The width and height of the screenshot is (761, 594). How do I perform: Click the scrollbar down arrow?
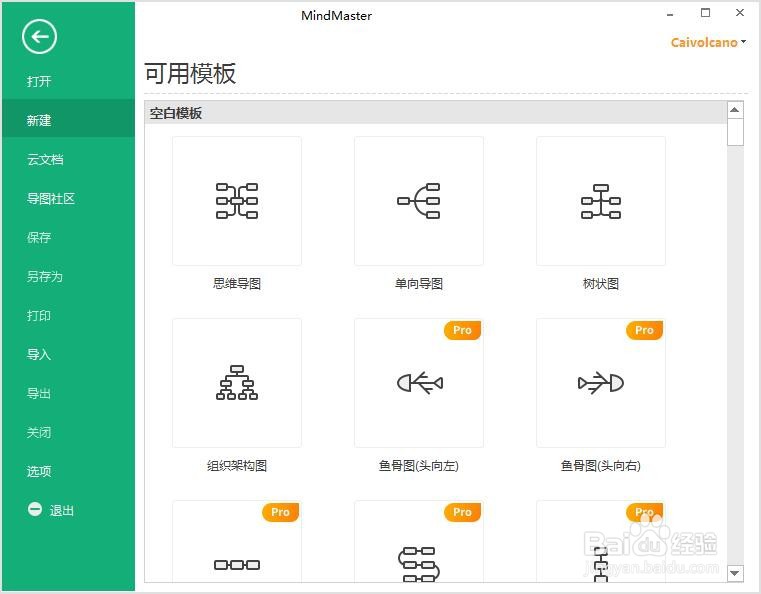735,574
